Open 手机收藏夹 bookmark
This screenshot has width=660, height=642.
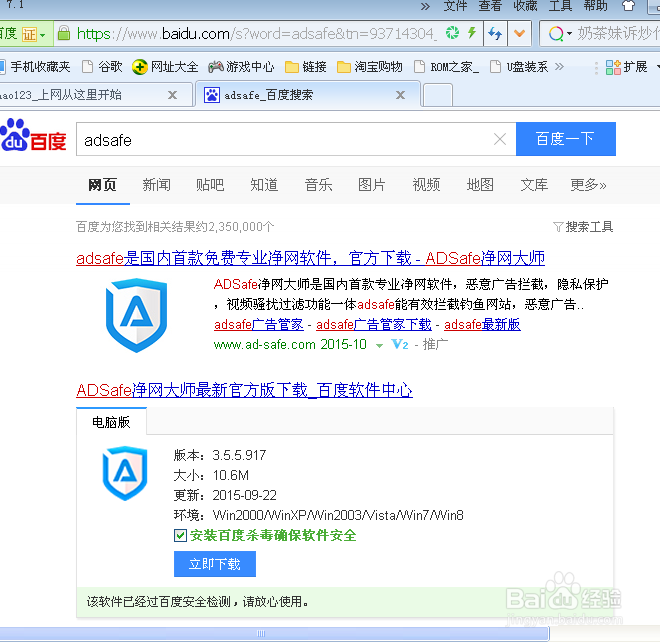pyautogui.click(x=35, y=67)
